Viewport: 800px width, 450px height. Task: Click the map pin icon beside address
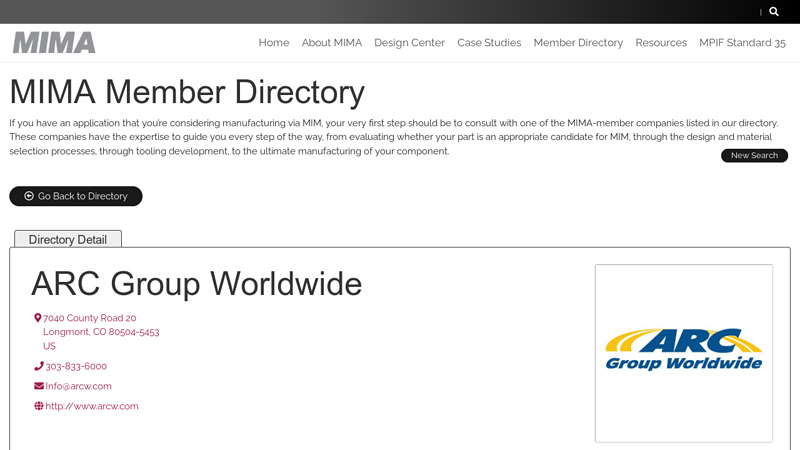pyautogui.click(x=37, y=318)
